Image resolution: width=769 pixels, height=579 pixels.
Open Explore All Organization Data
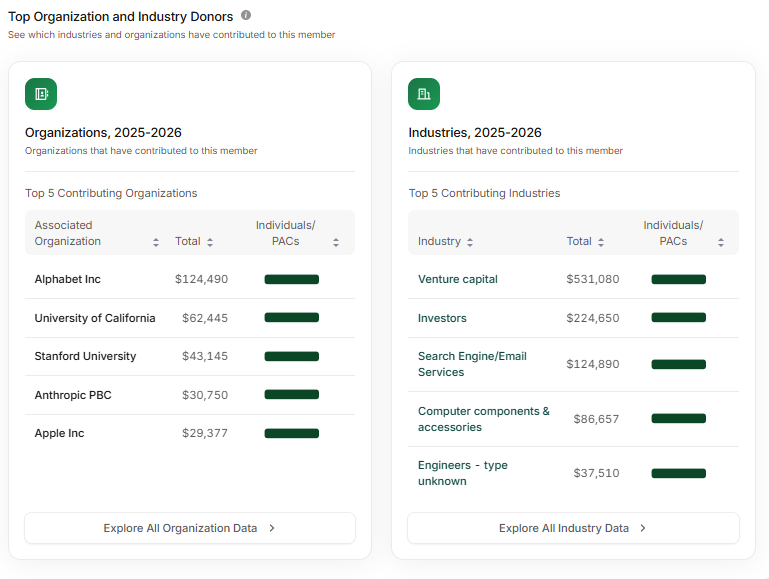[x=190, y=528]
